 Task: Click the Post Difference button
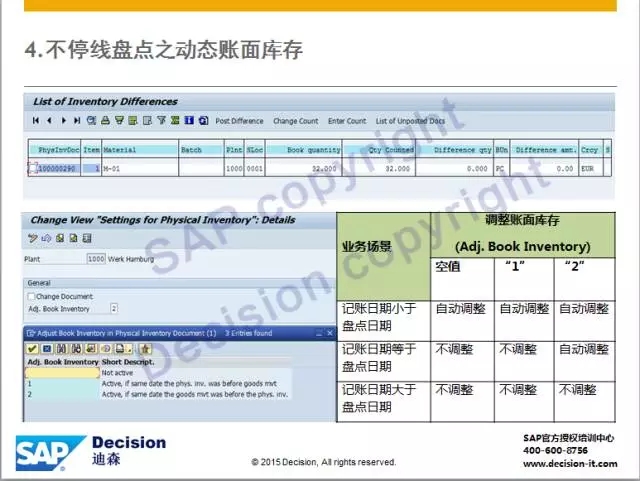239,121
